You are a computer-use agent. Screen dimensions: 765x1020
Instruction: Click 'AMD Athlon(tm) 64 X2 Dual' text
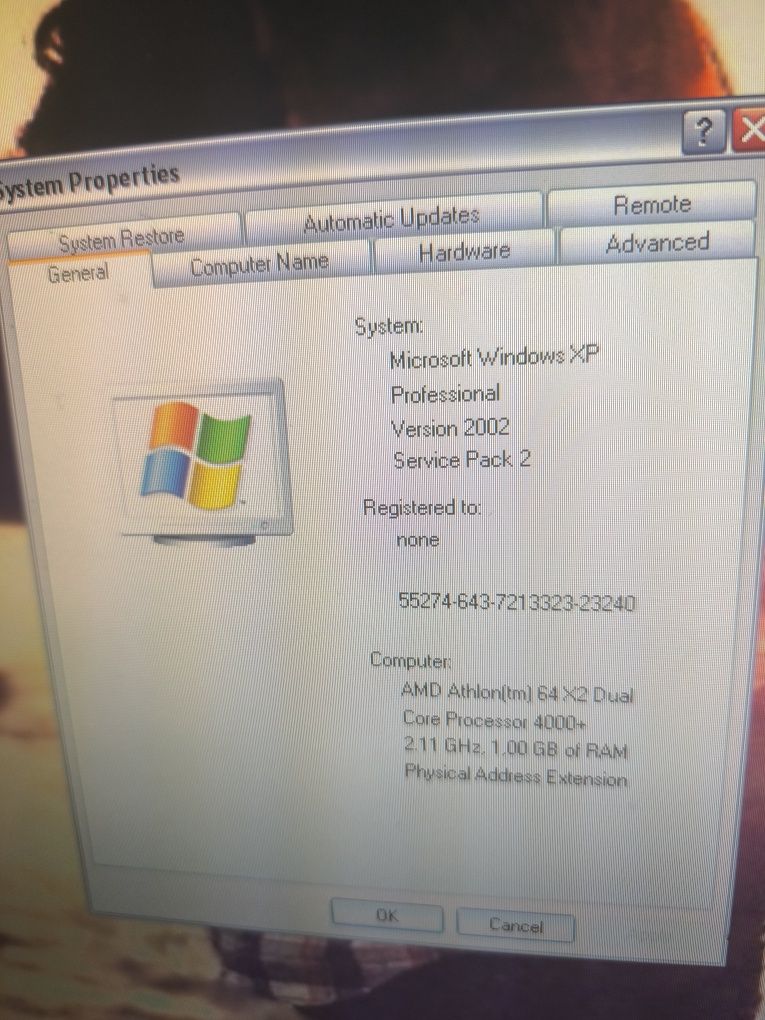[x=517, y=693]
